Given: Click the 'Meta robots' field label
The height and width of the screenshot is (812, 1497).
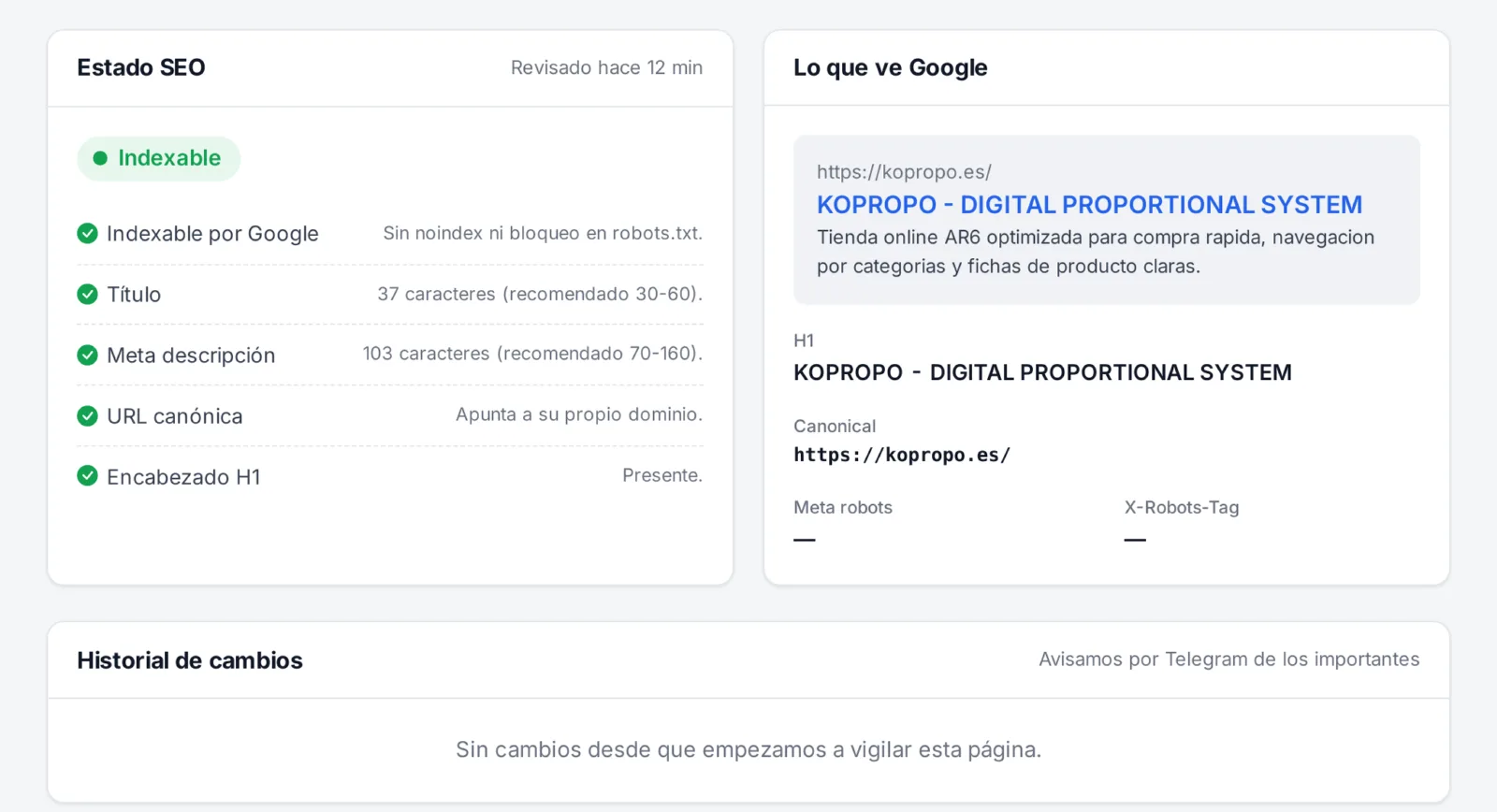Looking at the screenshot, I should pos(843,508).
